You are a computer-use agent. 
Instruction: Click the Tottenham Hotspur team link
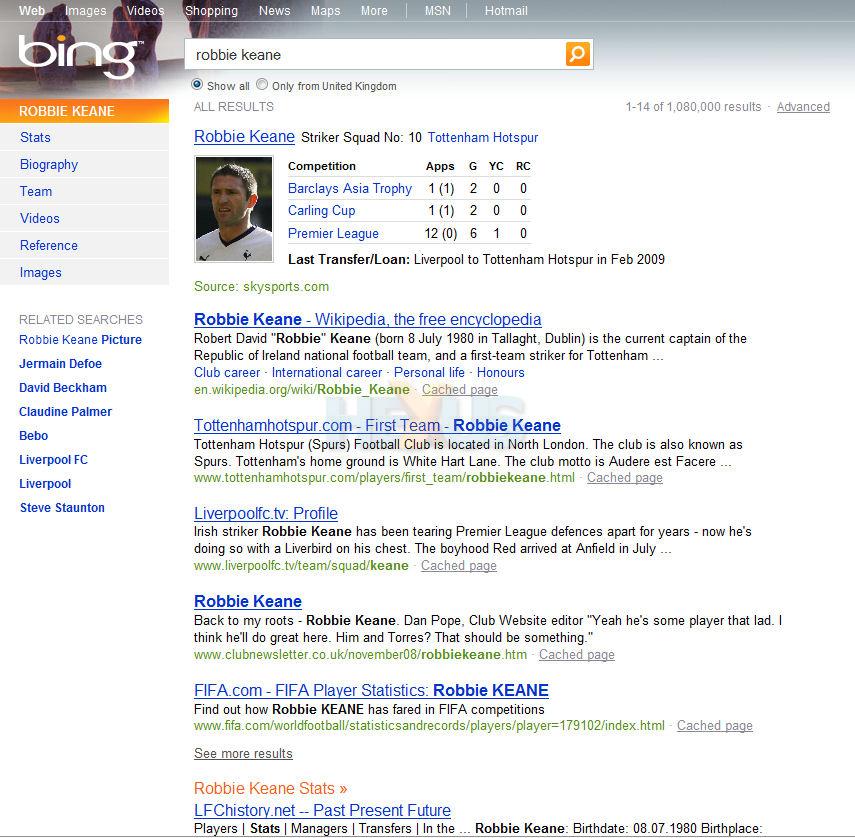point(483,137)
